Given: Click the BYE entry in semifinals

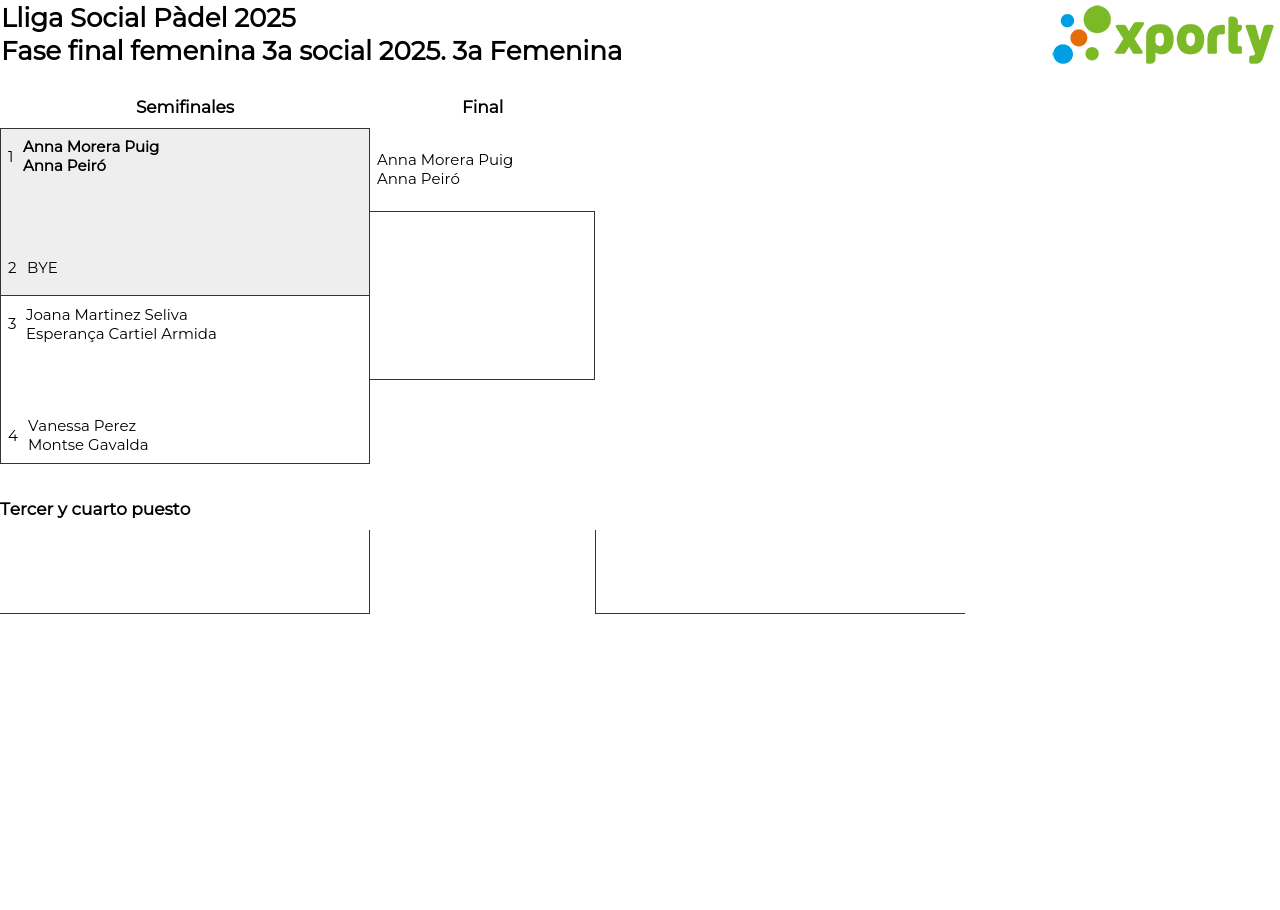Looking at the screenshot, I should (x=42, y=268).
